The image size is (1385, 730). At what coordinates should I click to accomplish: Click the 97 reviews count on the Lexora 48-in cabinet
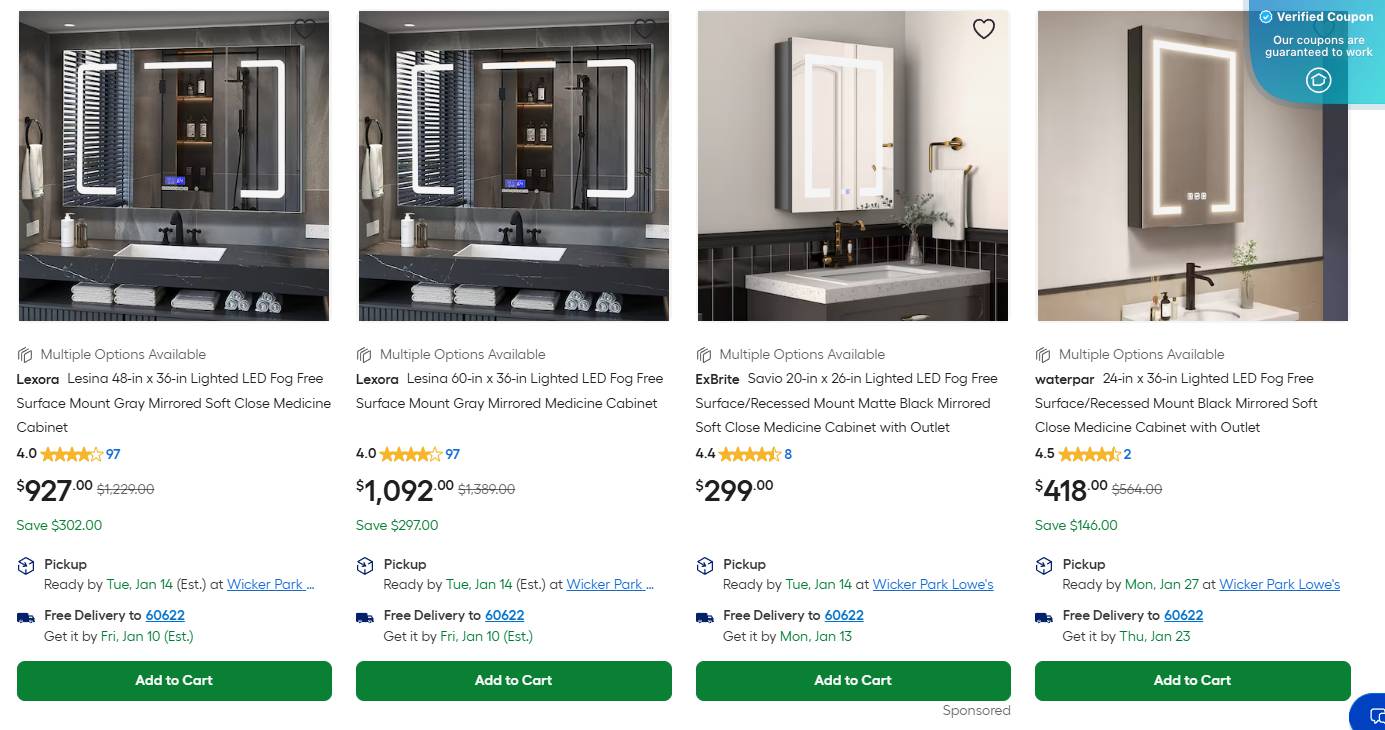pos(112,453)
